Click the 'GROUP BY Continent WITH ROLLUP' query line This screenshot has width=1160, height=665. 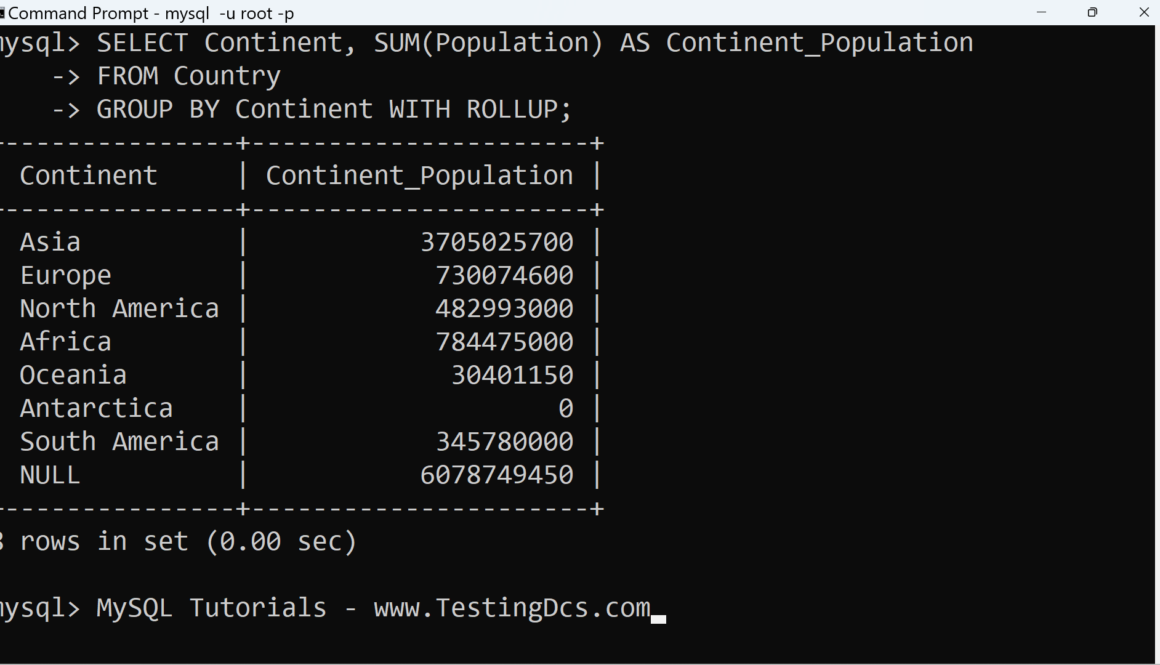tap(334, 109)
